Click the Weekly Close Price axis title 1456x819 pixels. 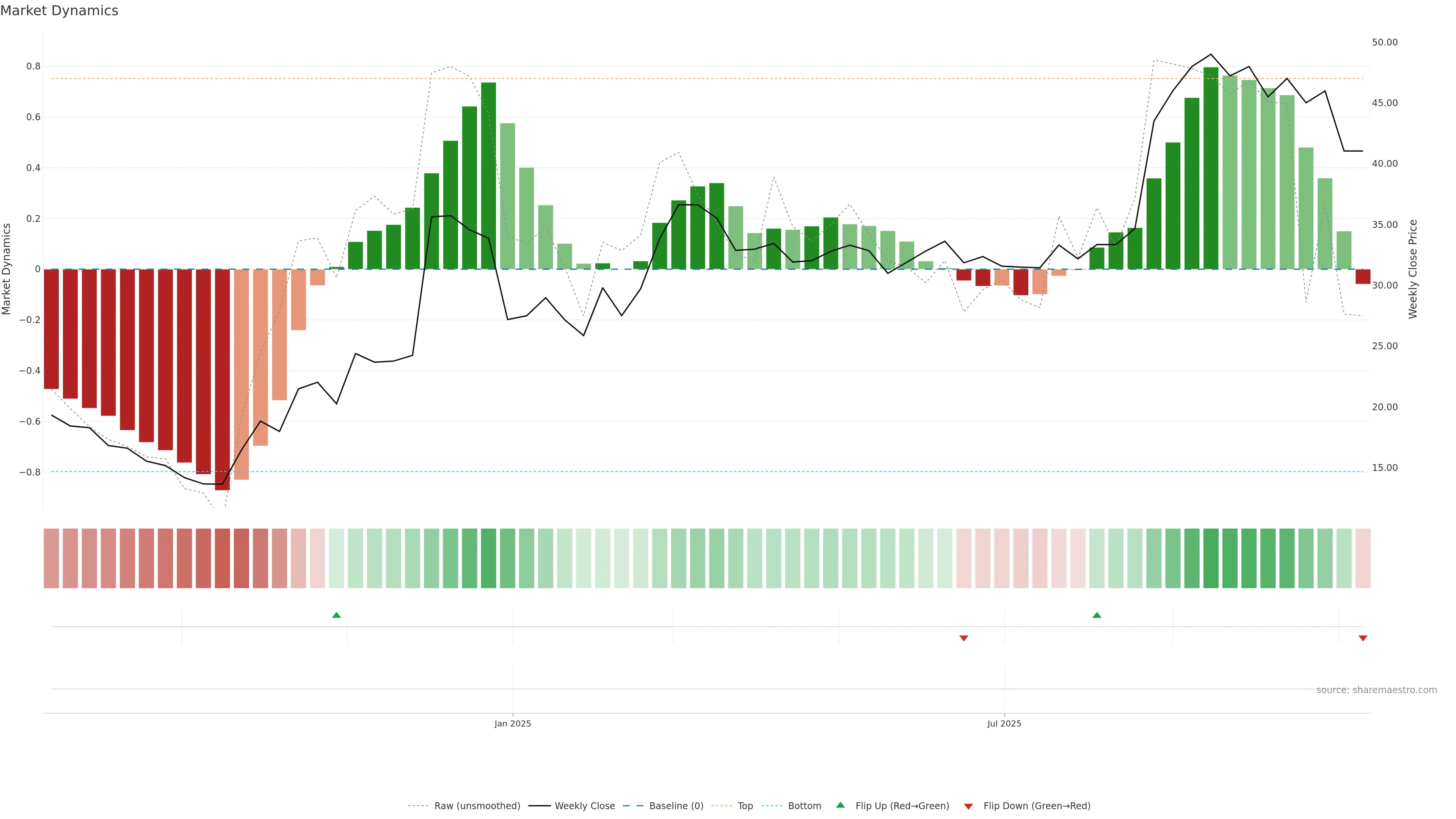coord(1413,269)
